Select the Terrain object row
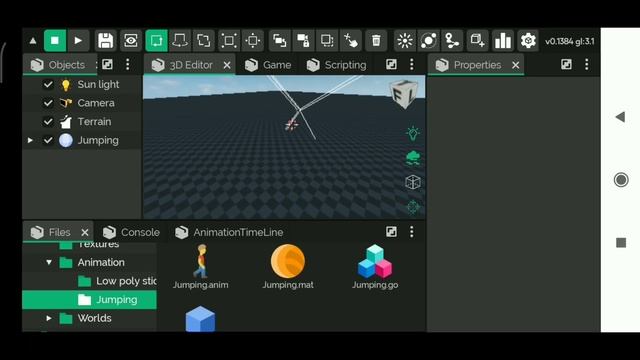 click(82, 122)
